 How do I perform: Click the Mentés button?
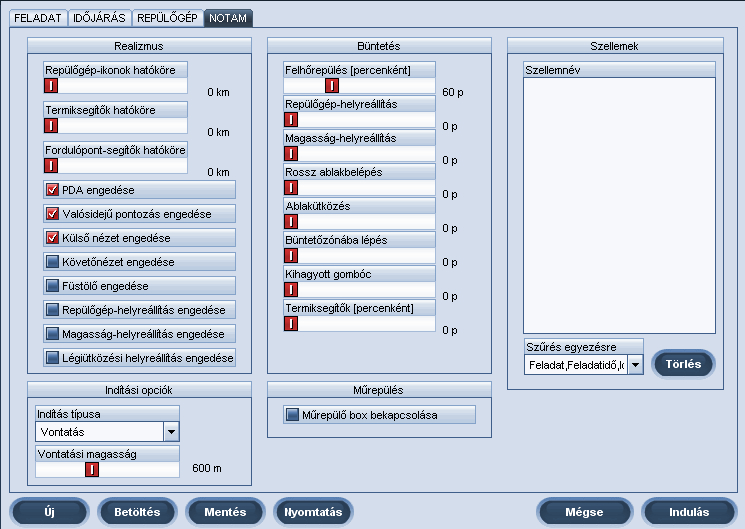pyautogui.click(x=225, y=512)
